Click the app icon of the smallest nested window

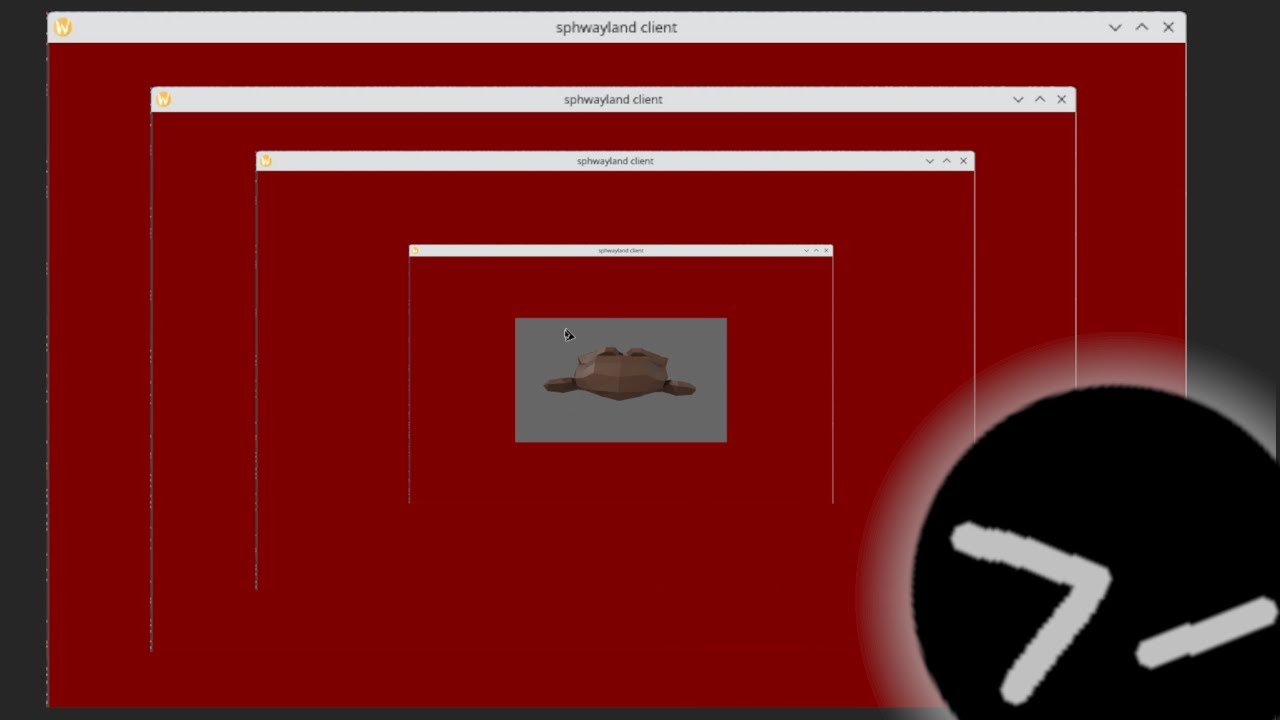415,251
